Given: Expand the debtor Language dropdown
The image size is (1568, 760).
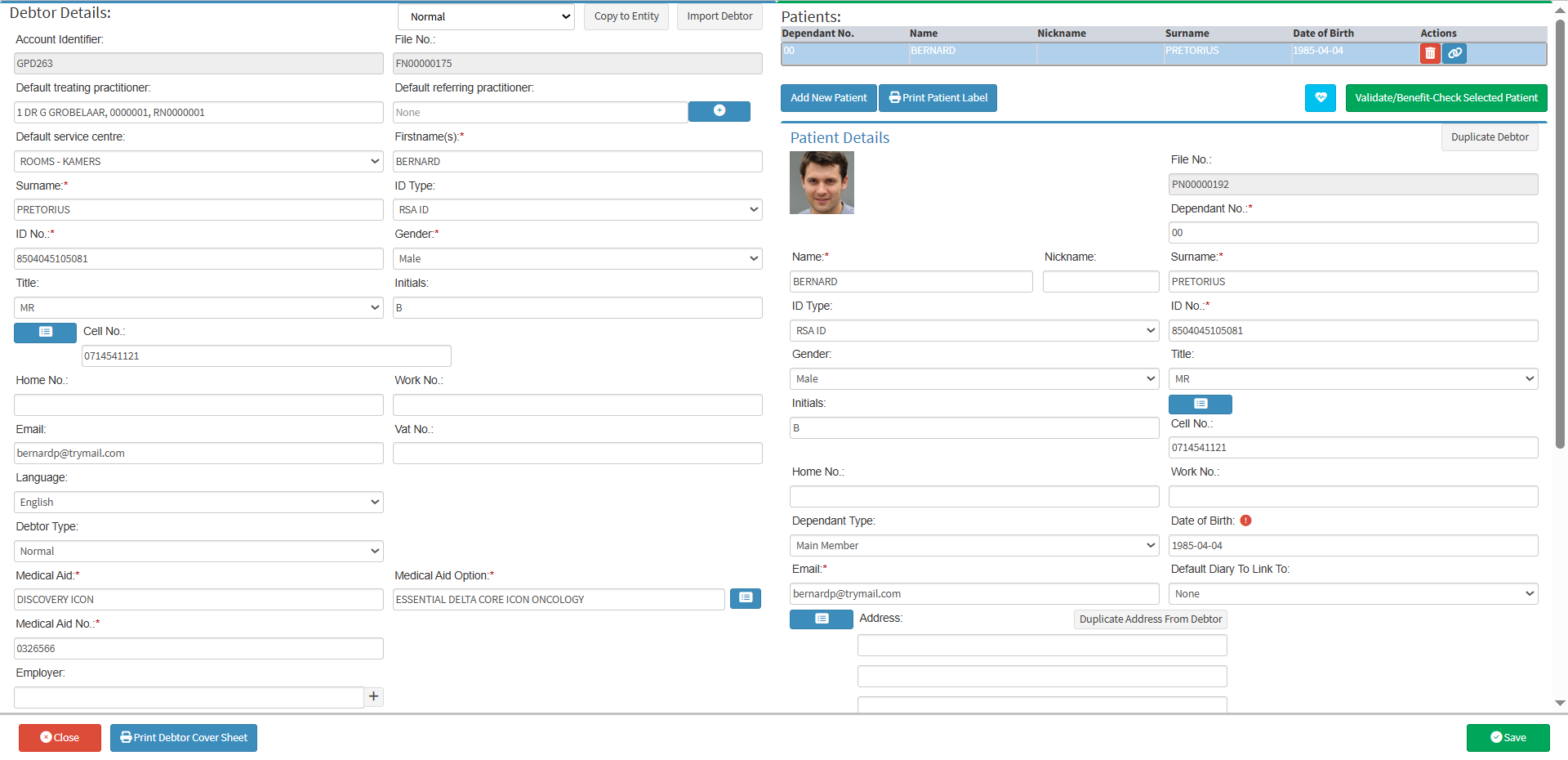Looking at the screenshot, I should [198, 502].
